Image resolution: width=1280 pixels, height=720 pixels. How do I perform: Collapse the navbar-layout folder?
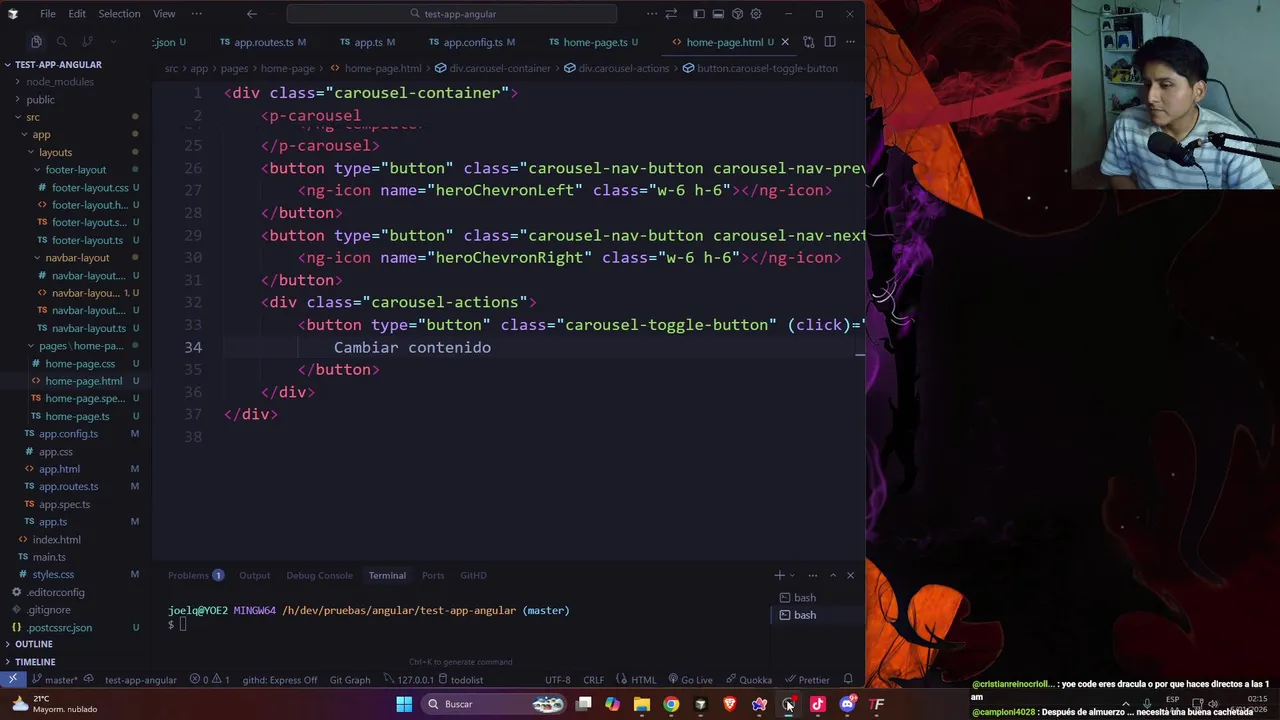(x=77, y=258)
